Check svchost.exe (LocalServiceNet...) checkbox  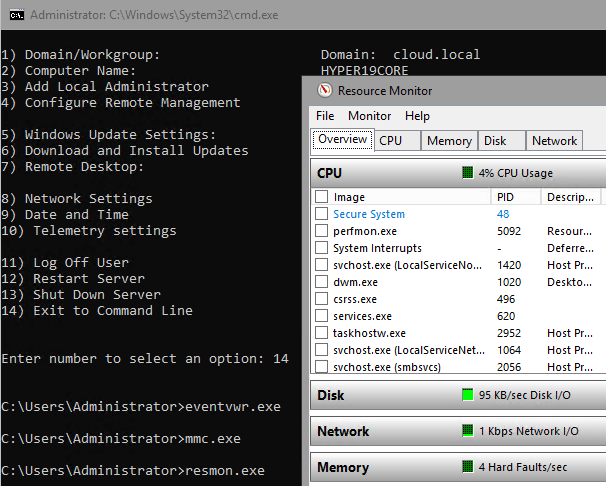(321, 350)
